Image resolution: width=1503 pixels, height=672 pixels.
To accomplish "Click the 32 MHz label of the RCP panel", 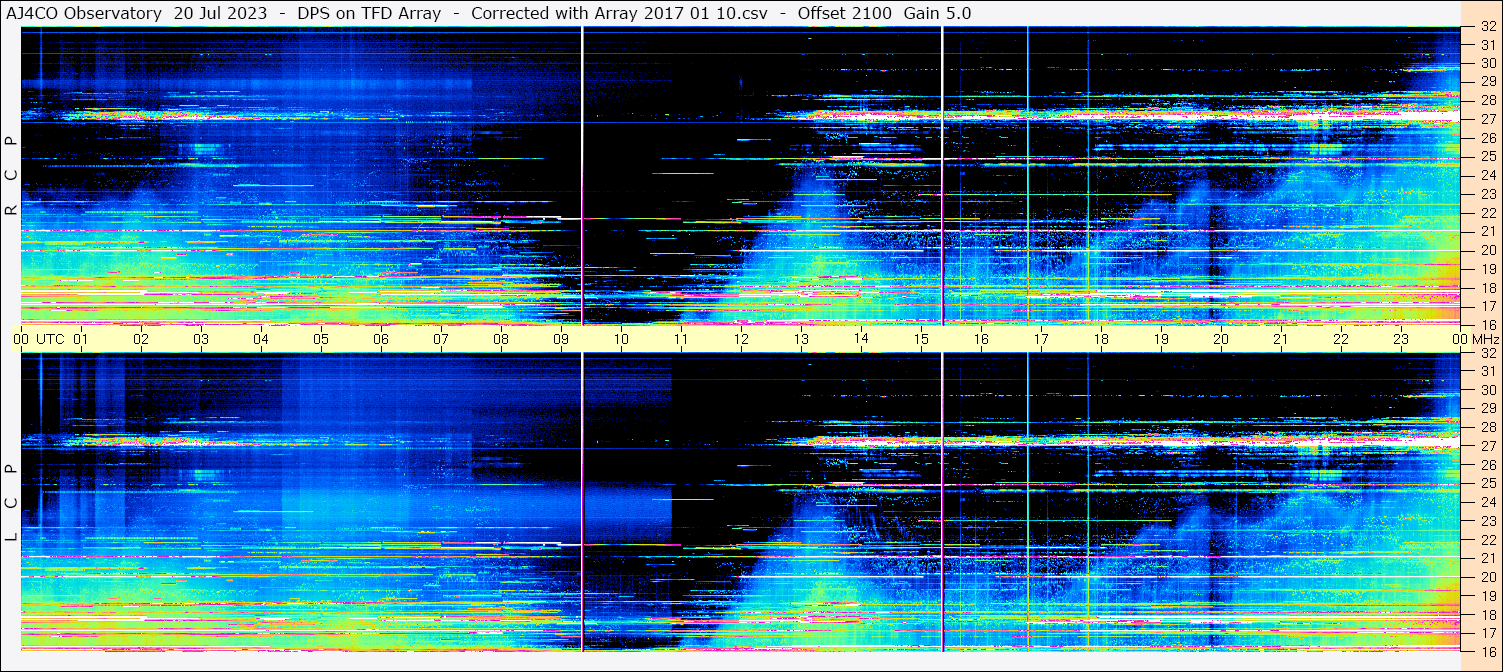I will point(1487,28).
